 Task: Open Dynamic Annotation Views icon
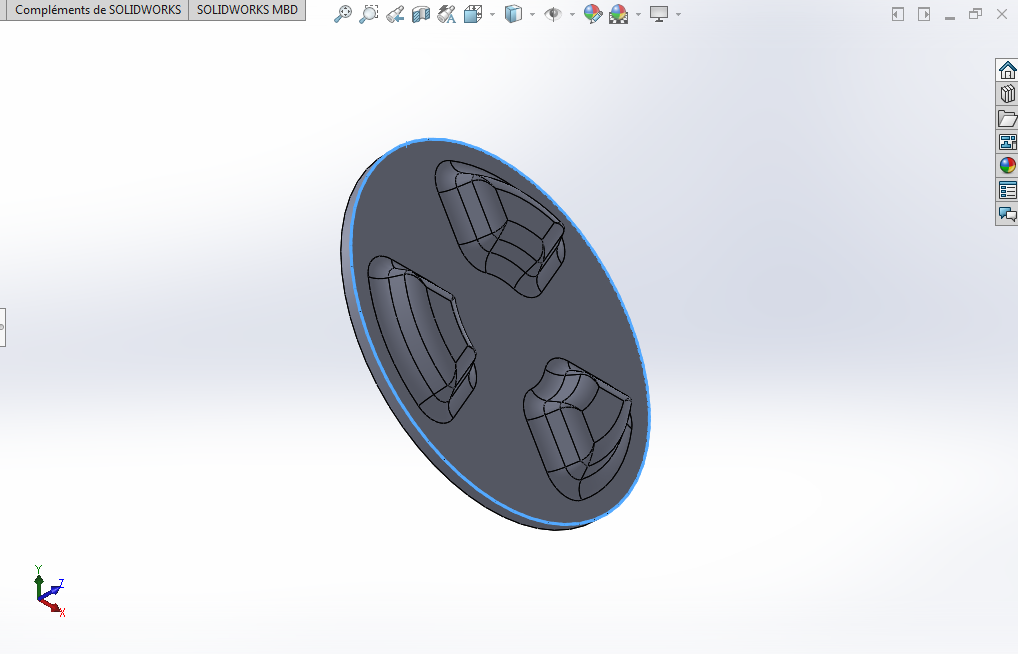(x=447, y=14)
